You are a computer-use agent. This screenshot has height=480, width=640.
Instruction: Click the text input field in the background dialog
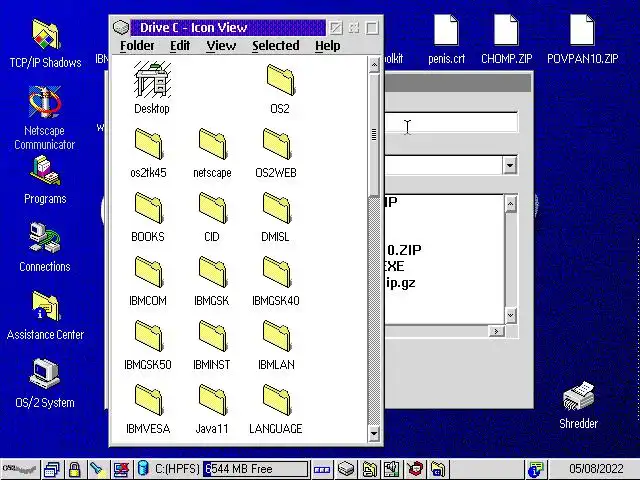451,122
